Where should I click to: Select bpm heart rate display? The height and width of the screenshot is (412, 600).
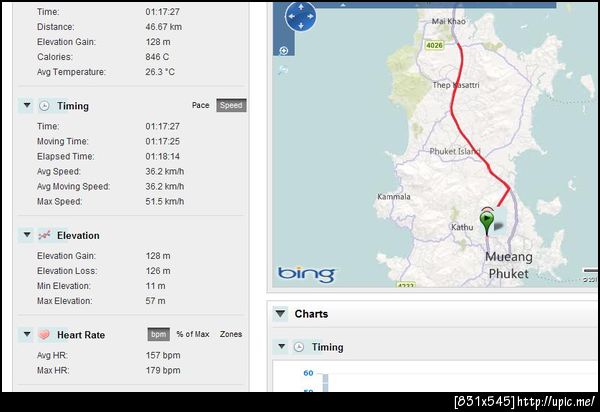158,334
